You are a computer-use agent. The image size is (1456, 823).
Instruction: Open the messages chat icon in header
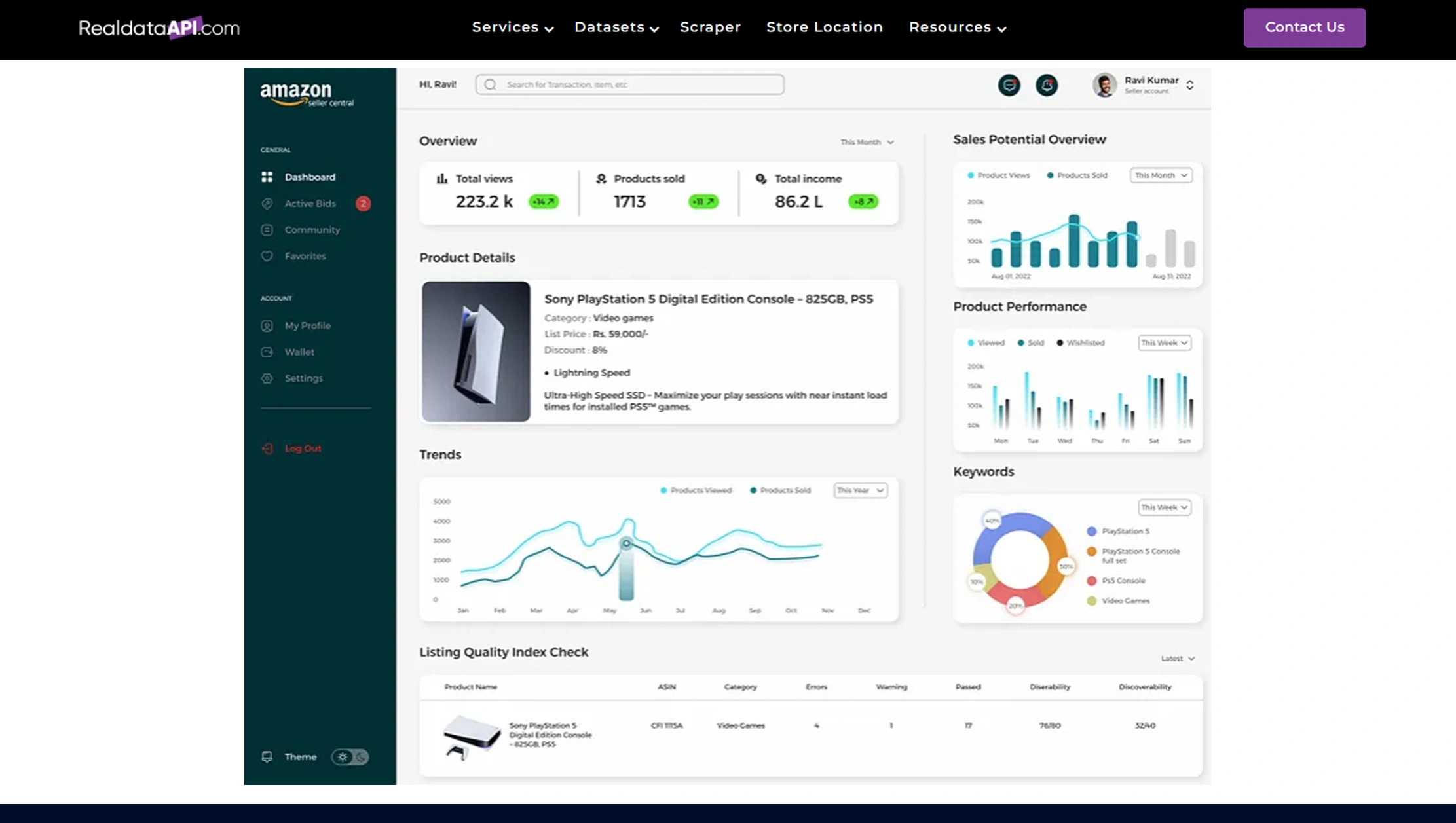click(1009, 85)
